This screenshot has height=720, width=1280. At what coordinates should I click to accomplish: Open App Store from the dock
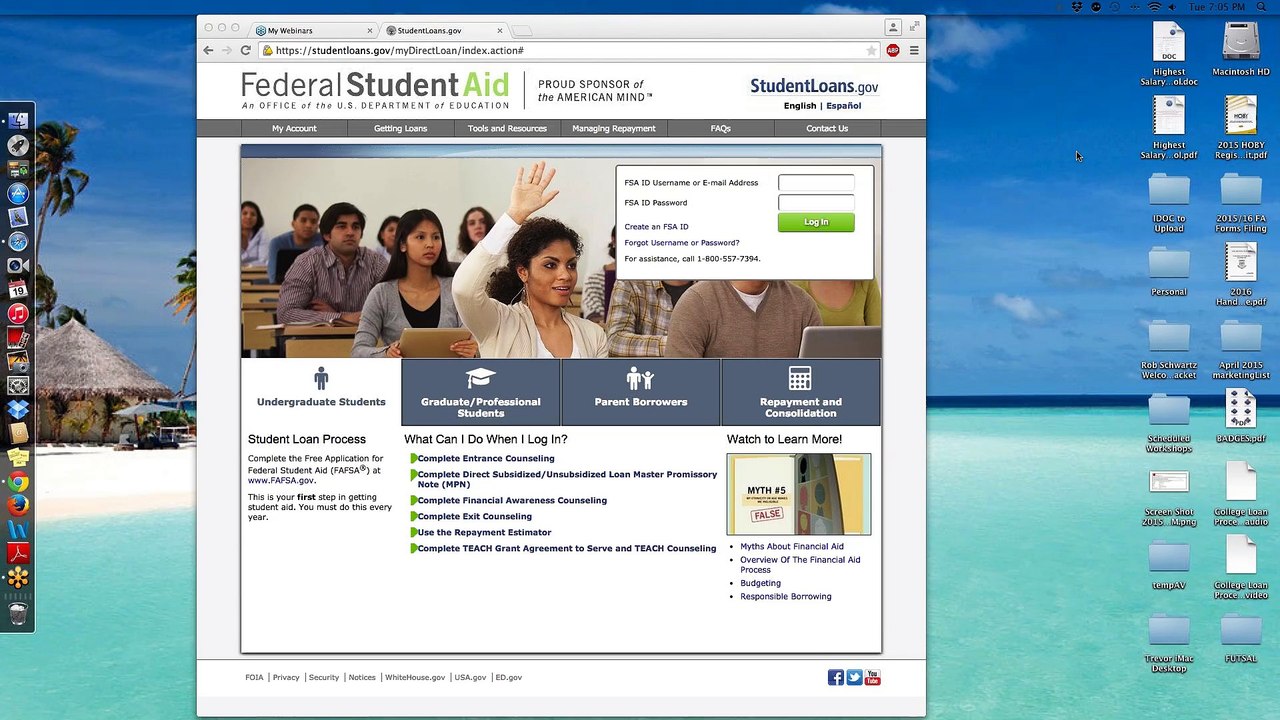click(18, 193)
